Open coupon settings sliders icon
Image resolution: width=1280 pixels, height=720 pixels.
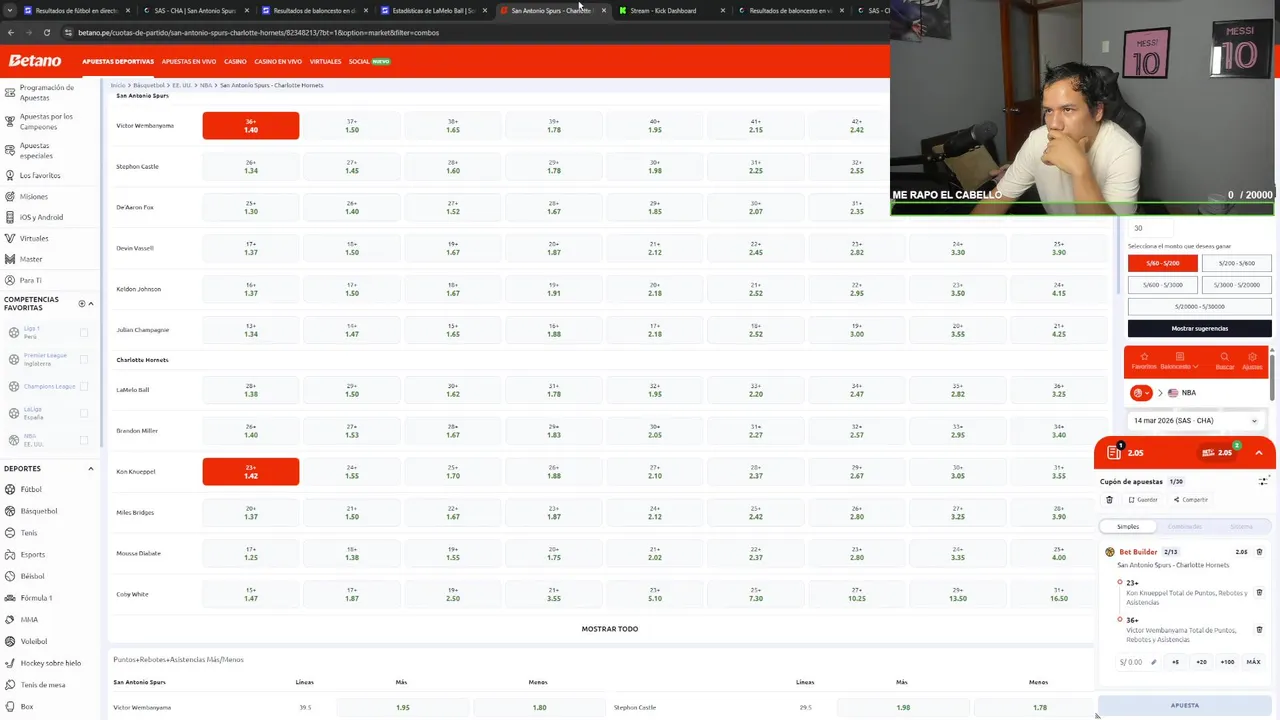1263,481
